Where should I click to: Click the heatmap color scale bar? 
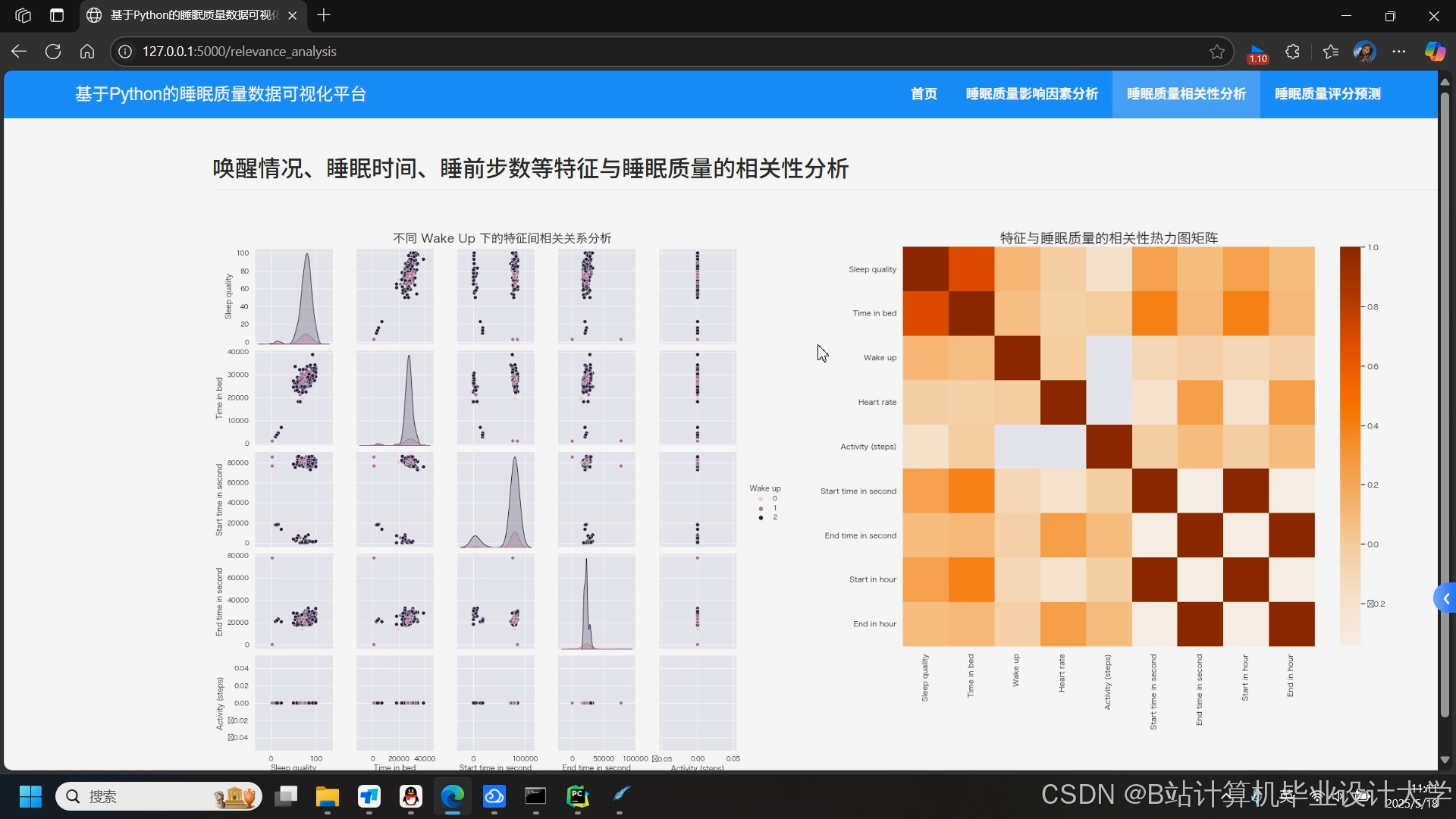coord(1350,446)
